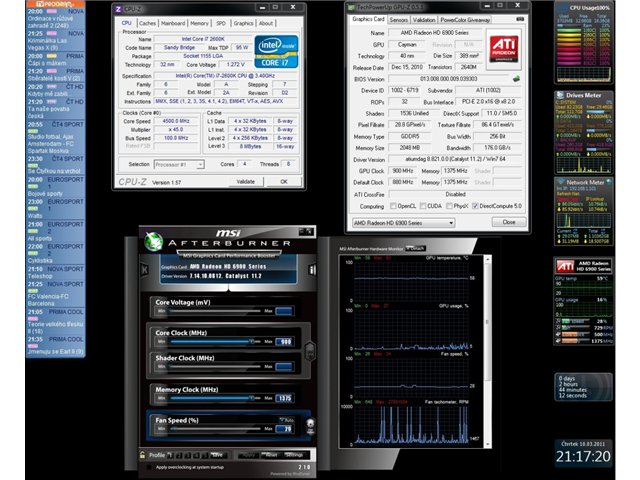Click the Close button in GPU-Z
The height and width of the screenshot is (480, 640).
(509, 222)
